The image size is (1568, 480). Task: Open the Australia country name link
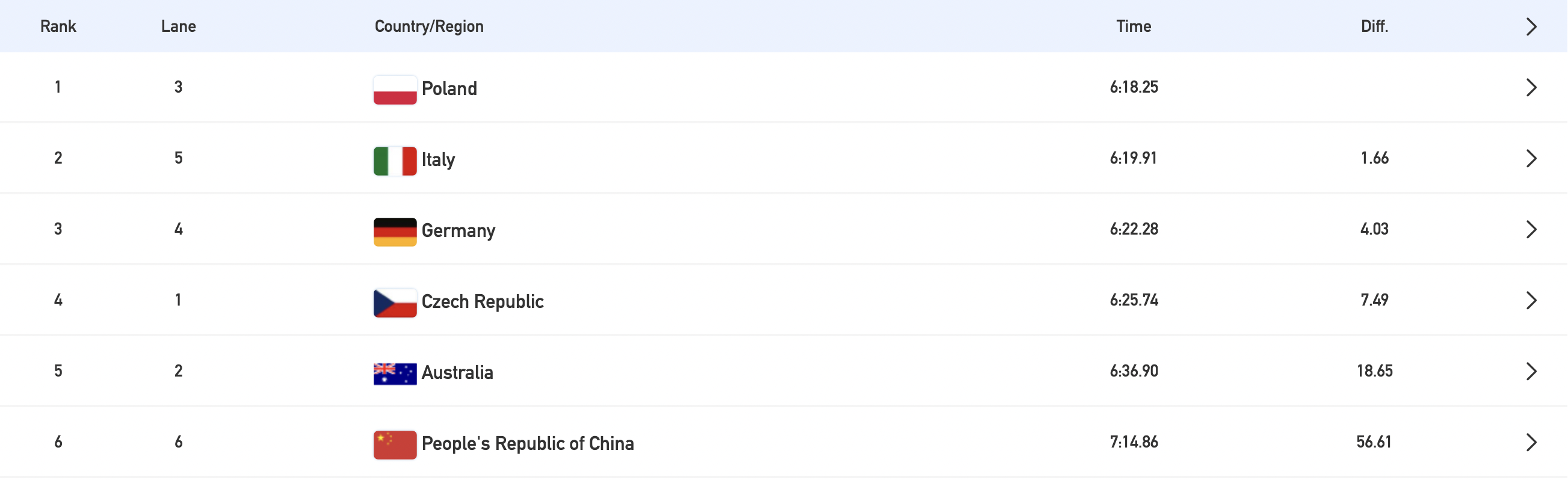click(x=457, y=372)
